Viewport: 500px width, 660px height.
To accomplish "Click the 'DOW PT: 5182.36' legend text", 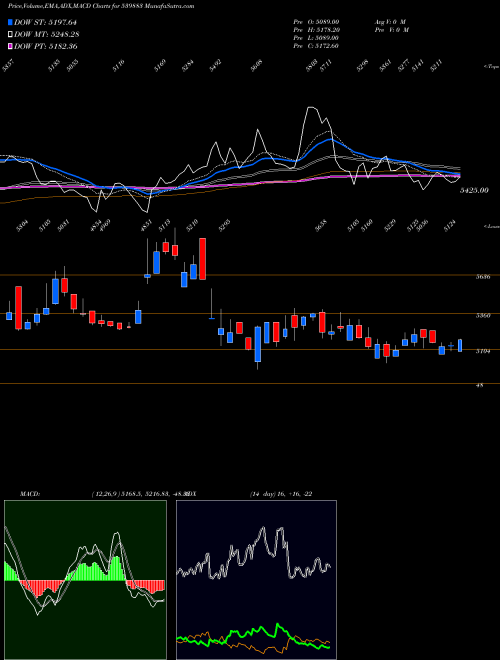I will click(45, 46).
